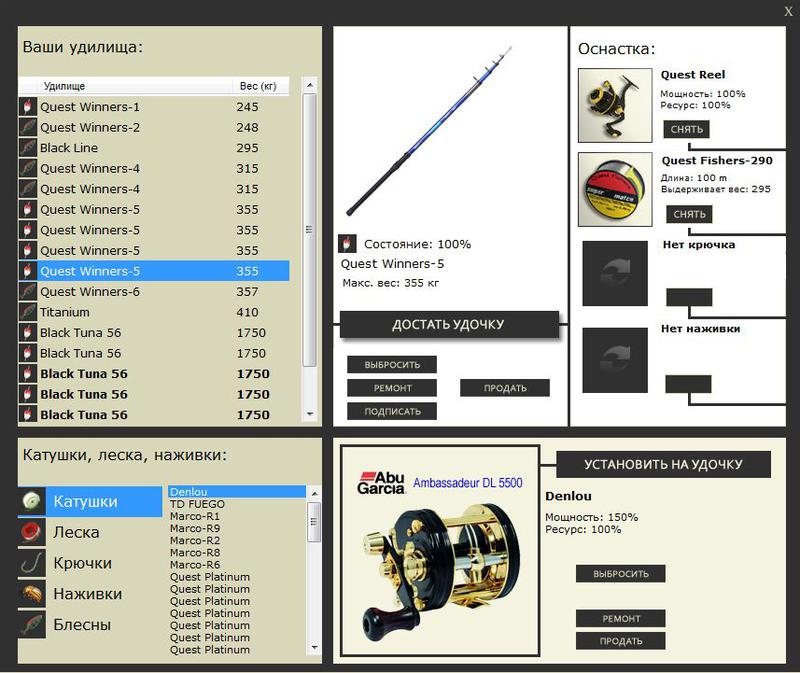Click СНЯТЬ for Quest Reel
This screenshot has height=673, width=800.
686,129
